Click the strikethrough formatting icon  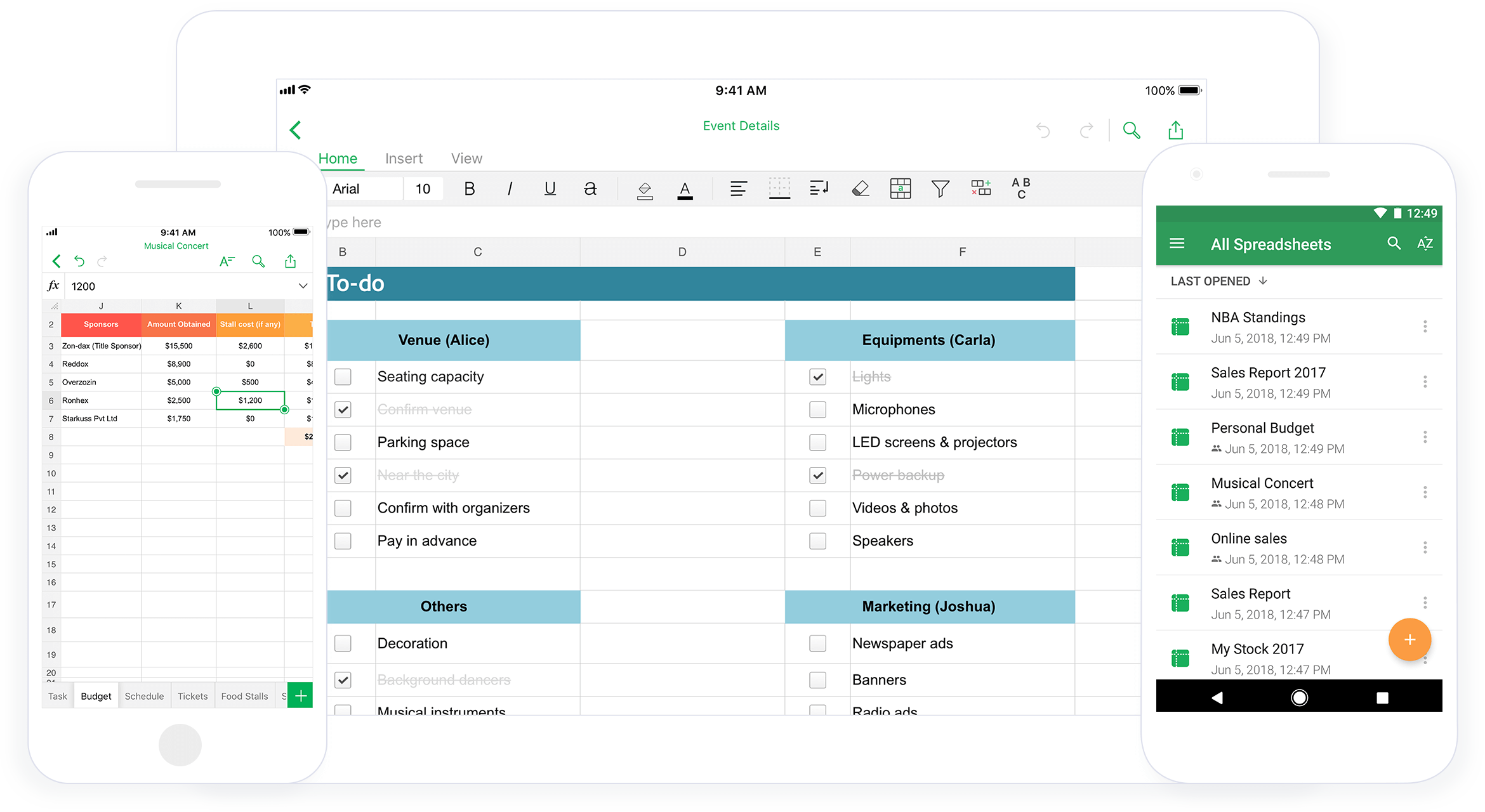[x=590, y=188]
